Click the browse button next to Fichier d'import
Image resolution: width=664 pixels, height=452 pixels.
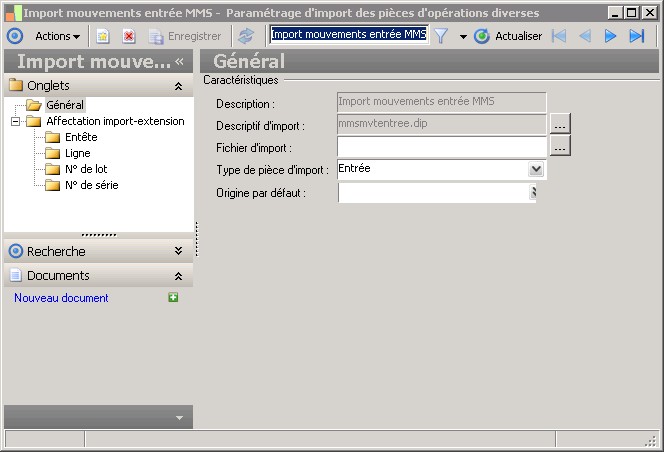(560, 146)
